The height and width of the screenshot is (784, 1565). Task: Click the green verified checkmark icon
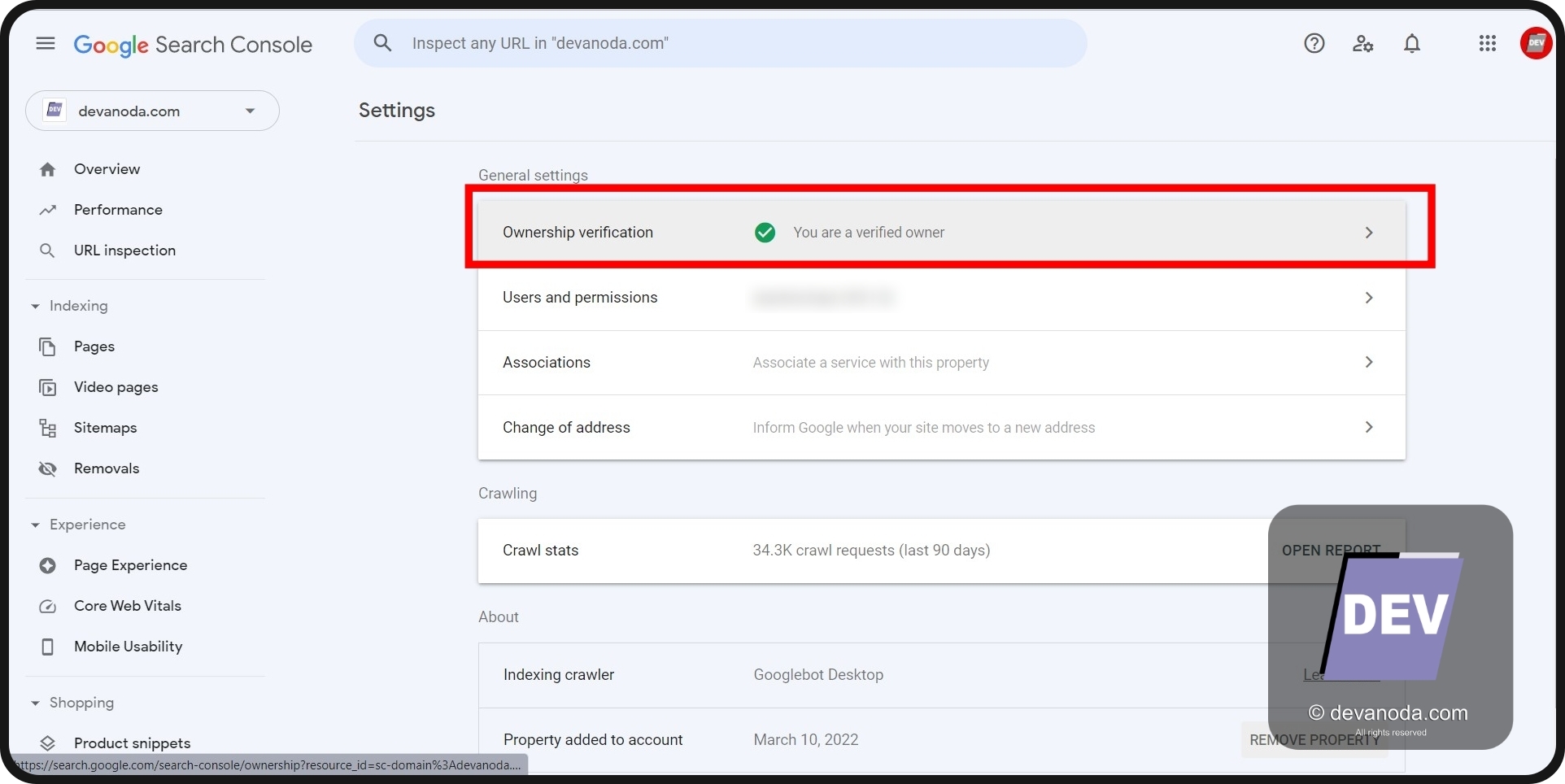click(x=765, y=233)
